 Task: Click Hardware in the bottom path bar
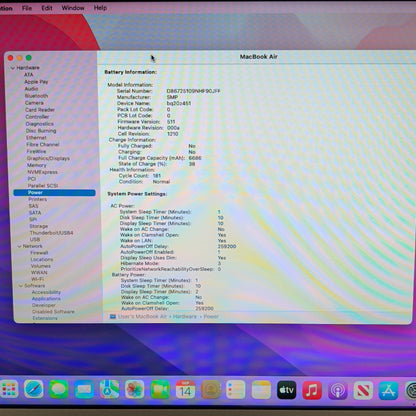[x=185, y=316]
